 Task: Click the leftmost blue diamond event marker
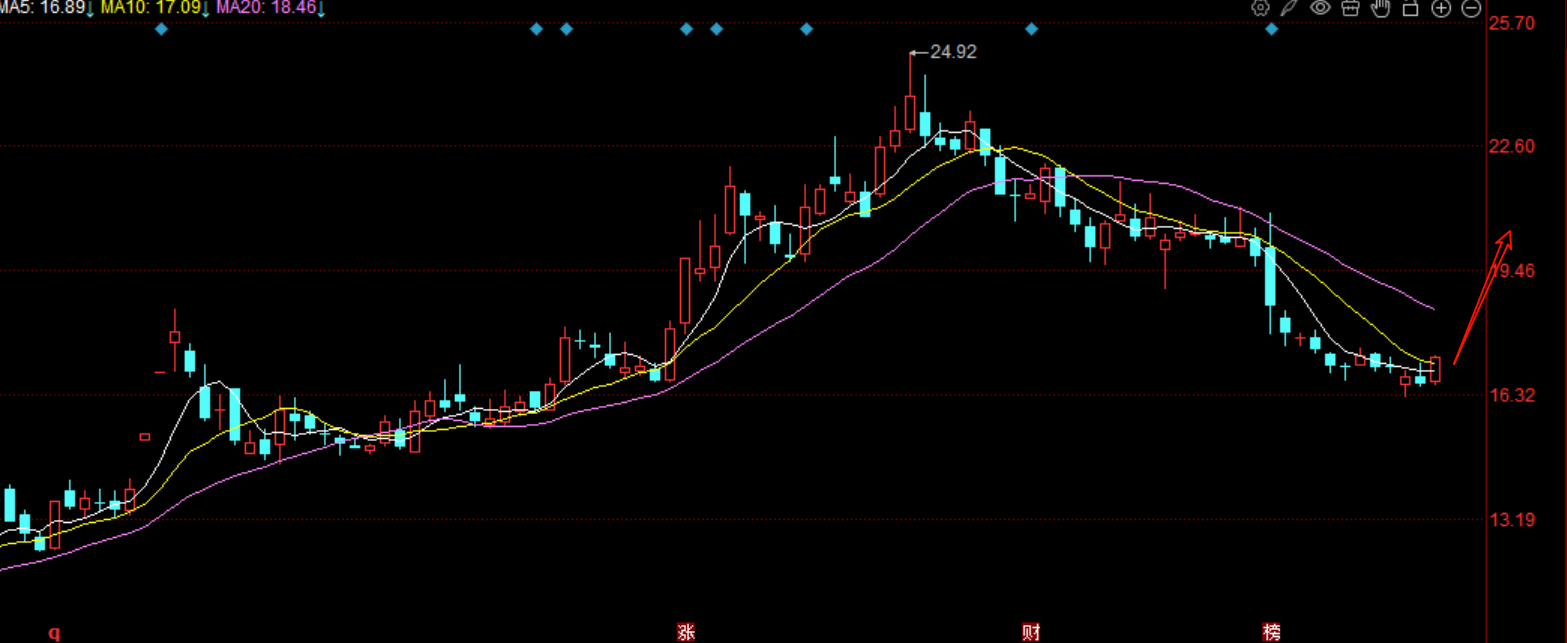[162, 29]
